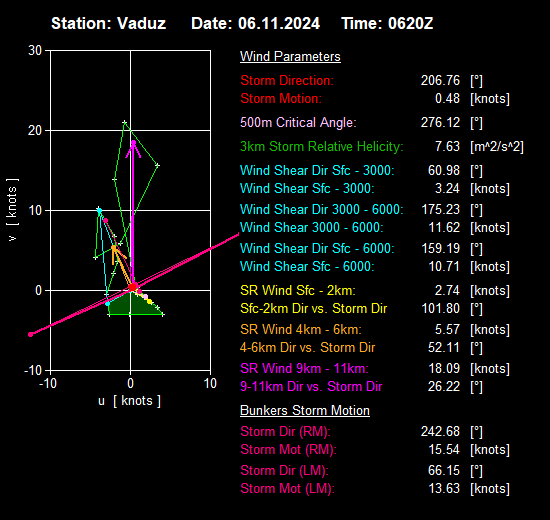Click the Wind Parameters heading
The image size is (550, 520).
pyautogui.click(x=290, y=56)
